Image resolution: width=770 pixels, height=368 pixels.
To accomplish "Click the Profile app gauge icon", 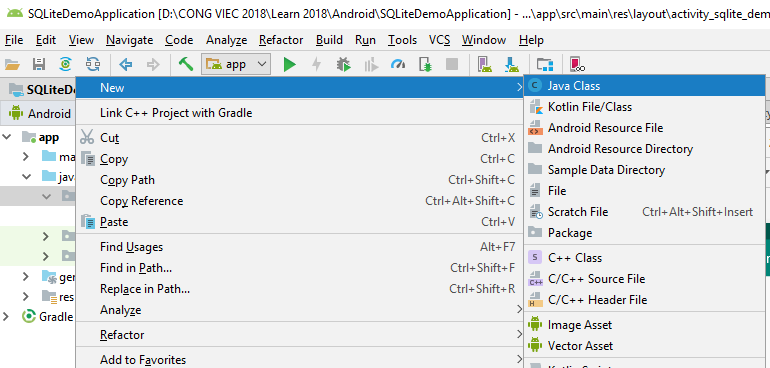I will (398, 64).
